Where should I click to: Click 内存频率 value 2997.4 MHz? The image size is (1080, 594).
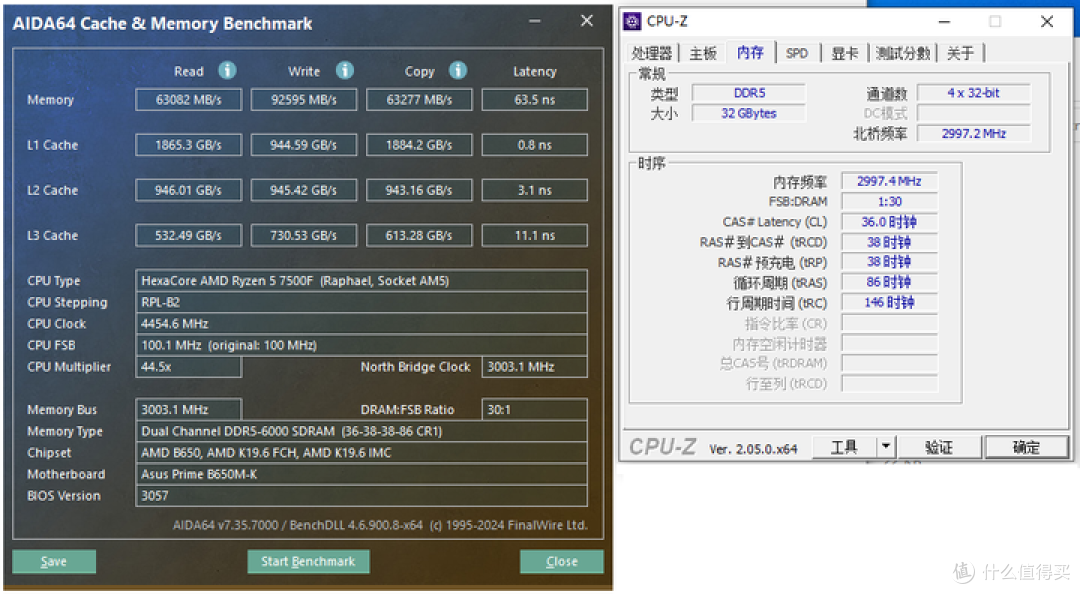(889, 181)
